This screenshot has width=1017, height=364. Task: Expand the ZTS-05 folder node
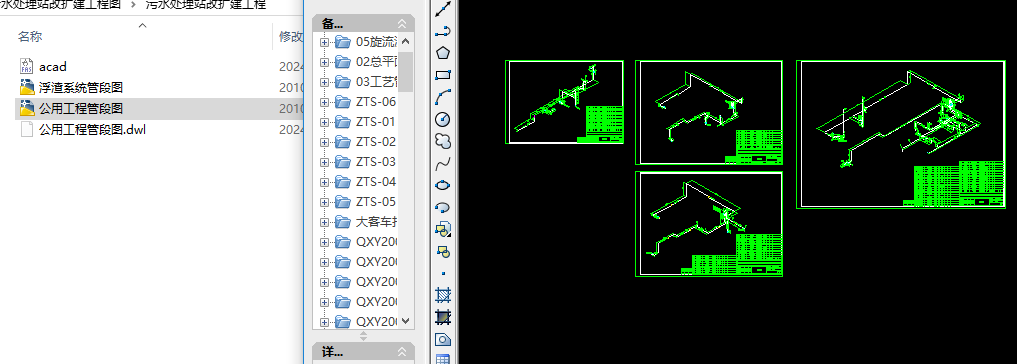pos(324,202)
